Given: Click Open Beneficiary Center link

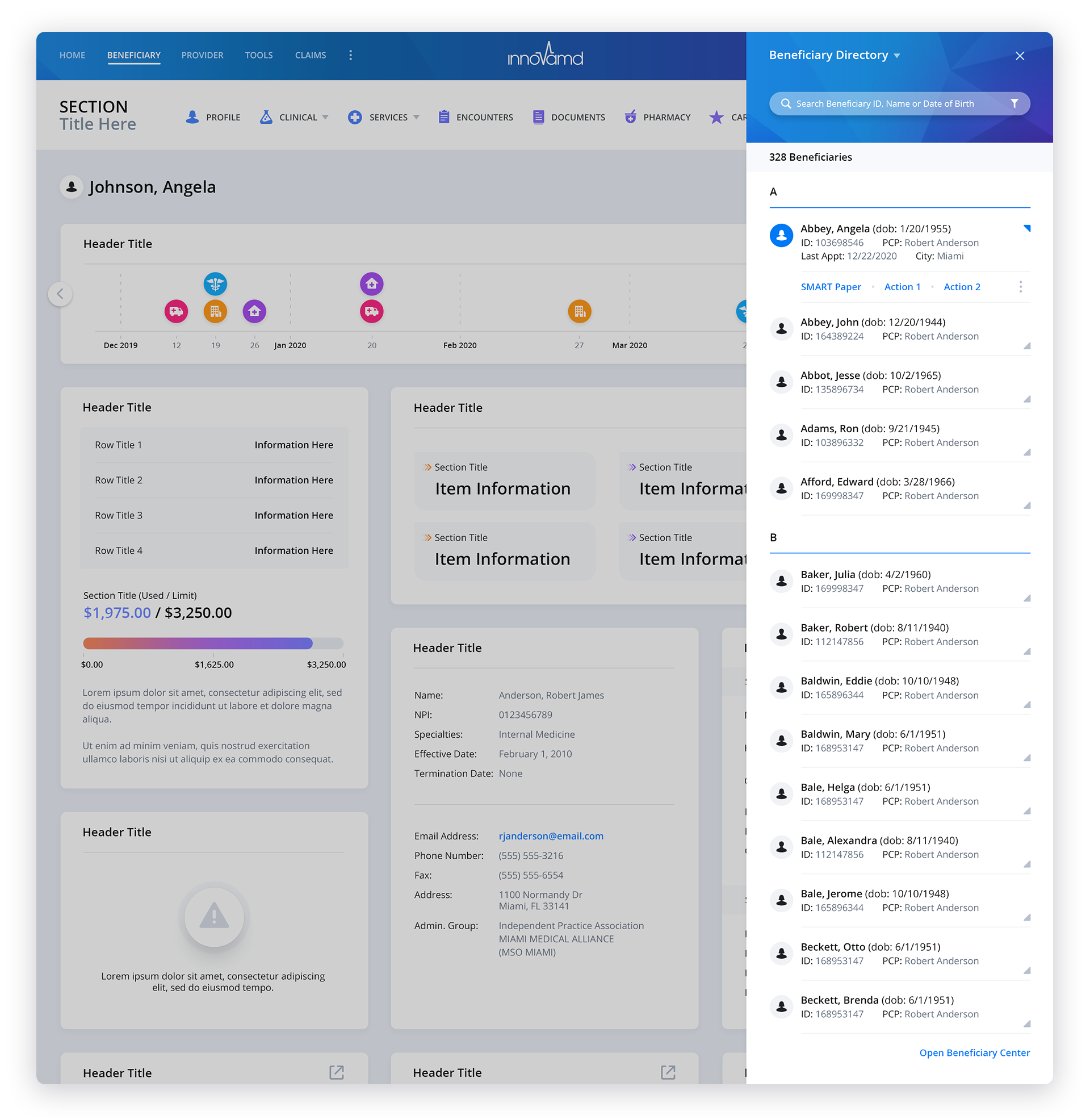Looking at the screenshot, I should pos(974,1052).
